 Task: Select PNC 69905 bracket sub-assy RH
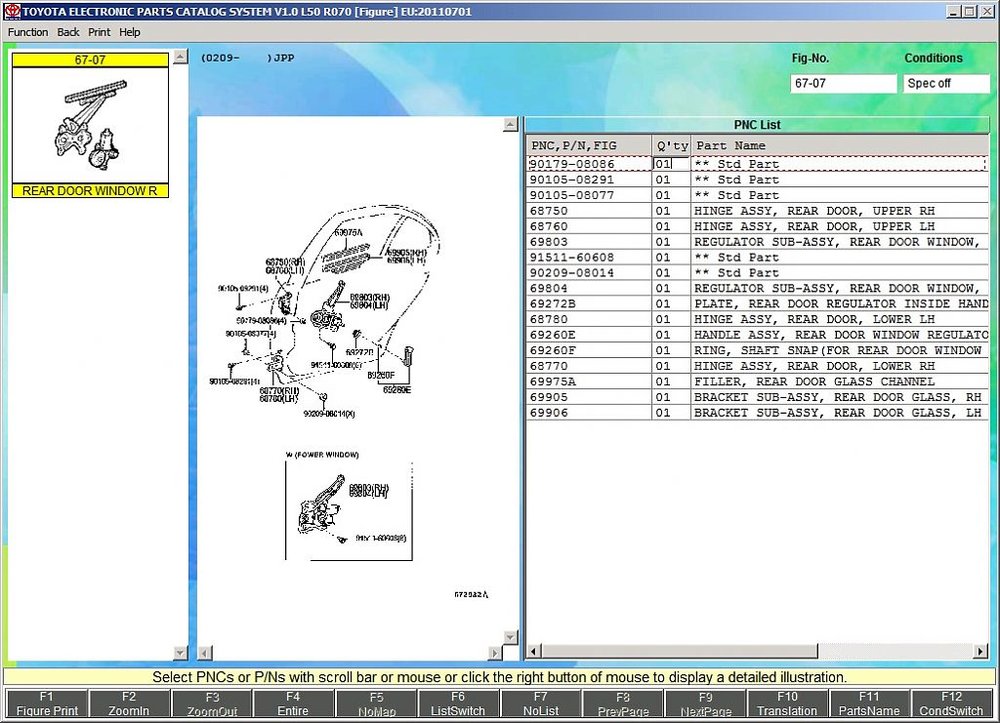[x=758, y=397]
